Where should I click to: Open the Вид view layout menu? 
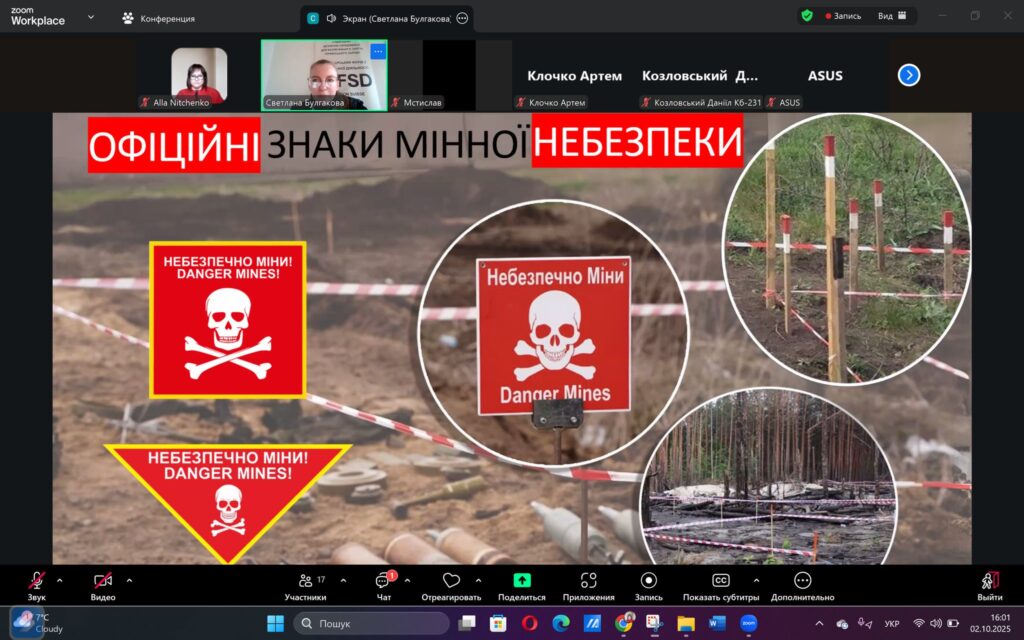[x=891, y=16]
